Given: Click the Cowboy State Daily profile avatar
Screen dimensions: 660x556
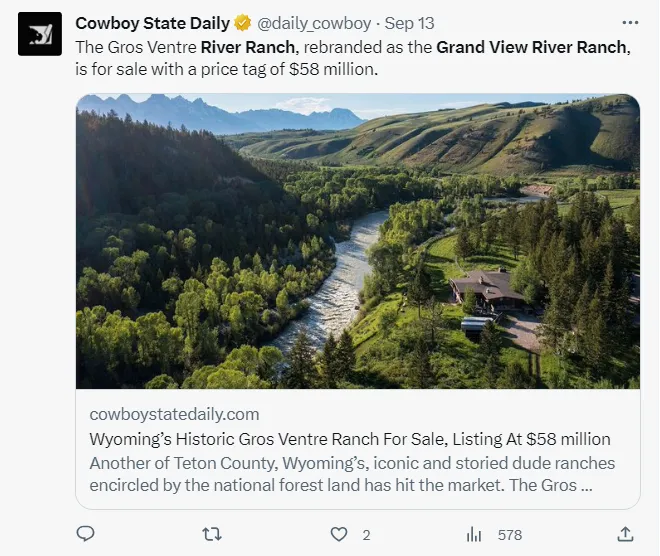Looking at the screenshot, I should click(39, 34).
